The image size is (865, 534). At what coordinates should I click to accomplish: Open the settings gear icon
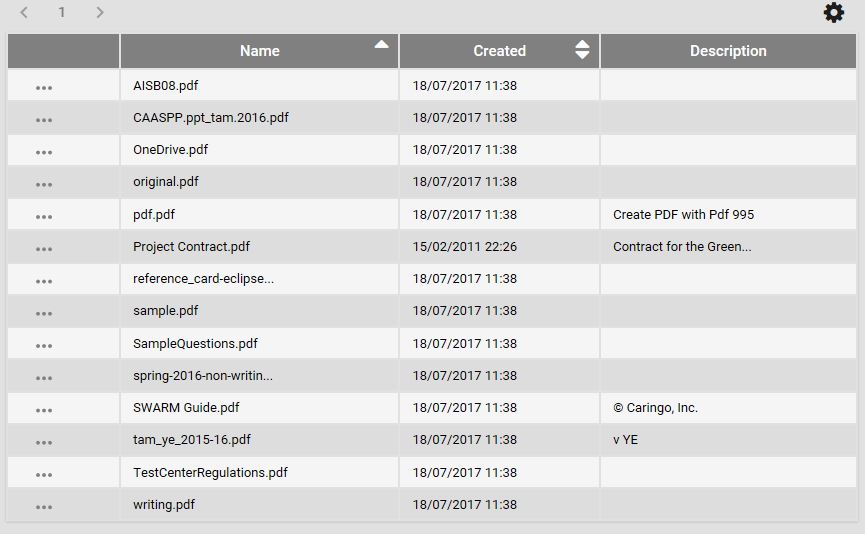pyautogui.click(x=834, y=12)
